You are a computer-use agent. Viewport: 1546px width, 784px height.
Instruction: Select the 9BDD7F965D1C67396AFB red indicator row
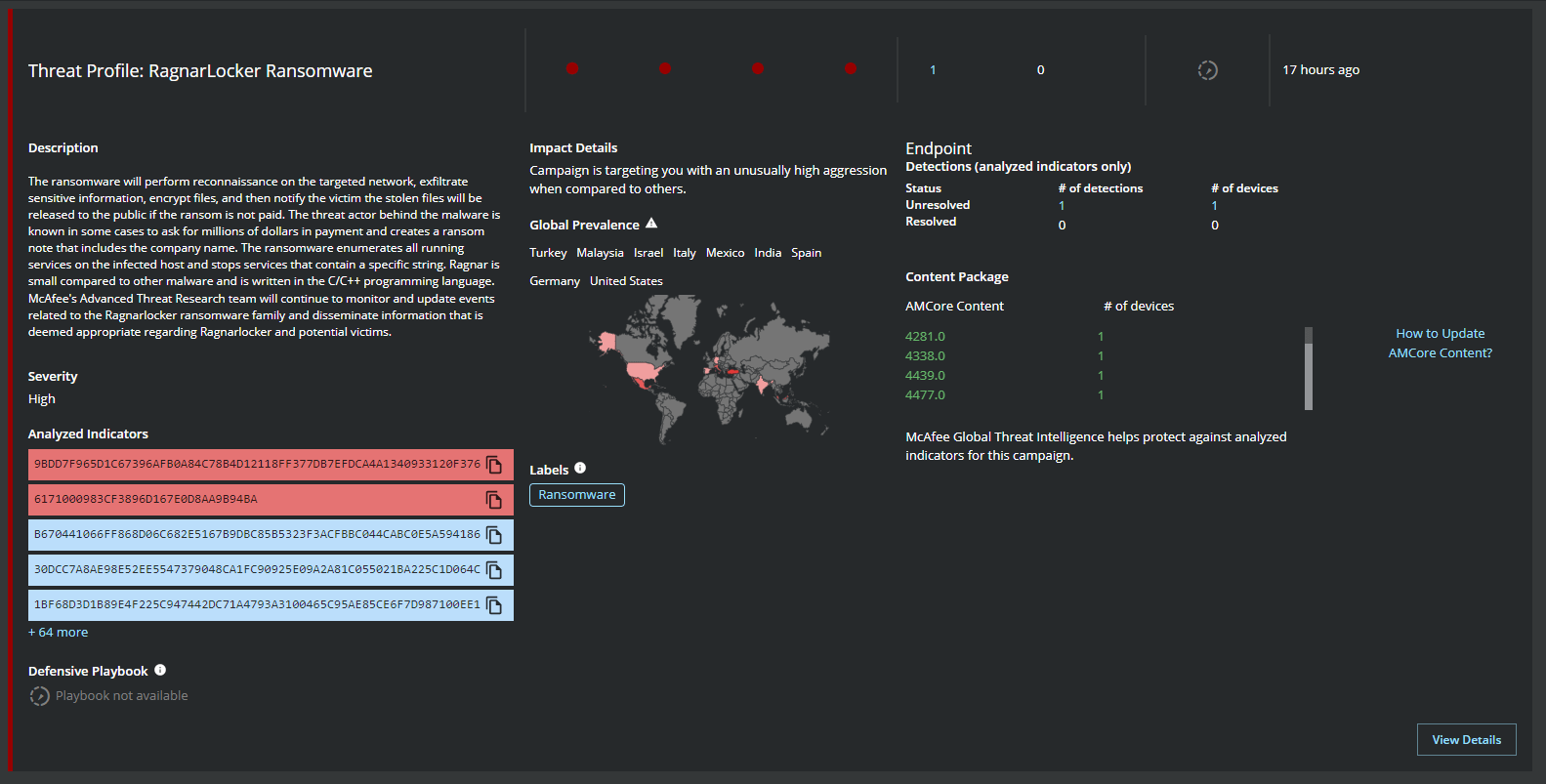[271, 465]
